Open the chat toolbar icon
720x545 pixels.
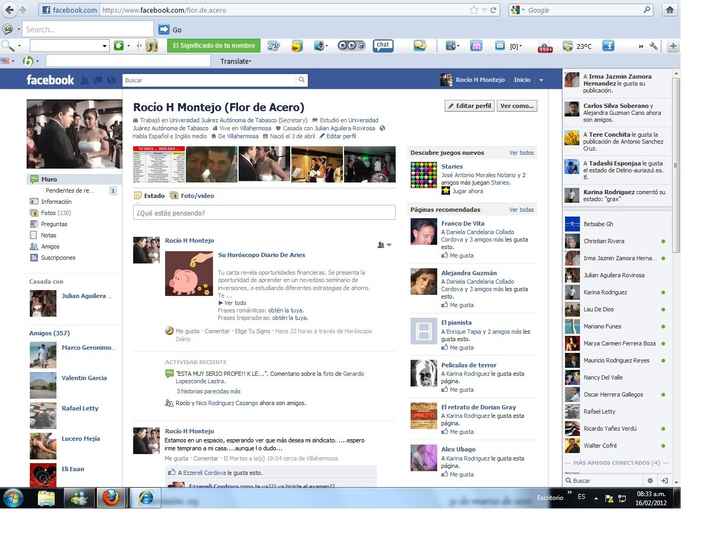coord(383,45)
